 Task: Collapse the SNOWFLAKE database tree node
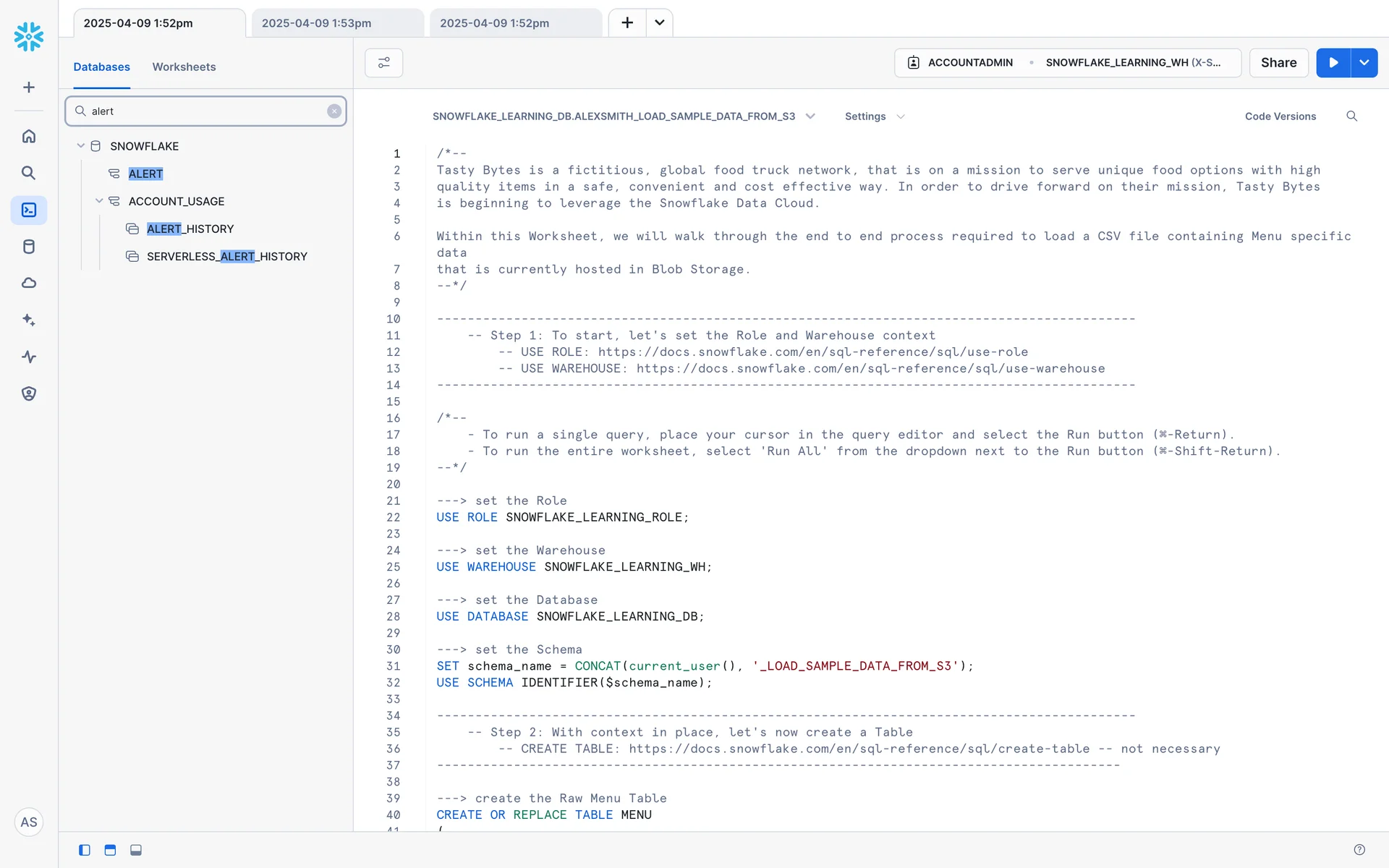click(81, 146)
